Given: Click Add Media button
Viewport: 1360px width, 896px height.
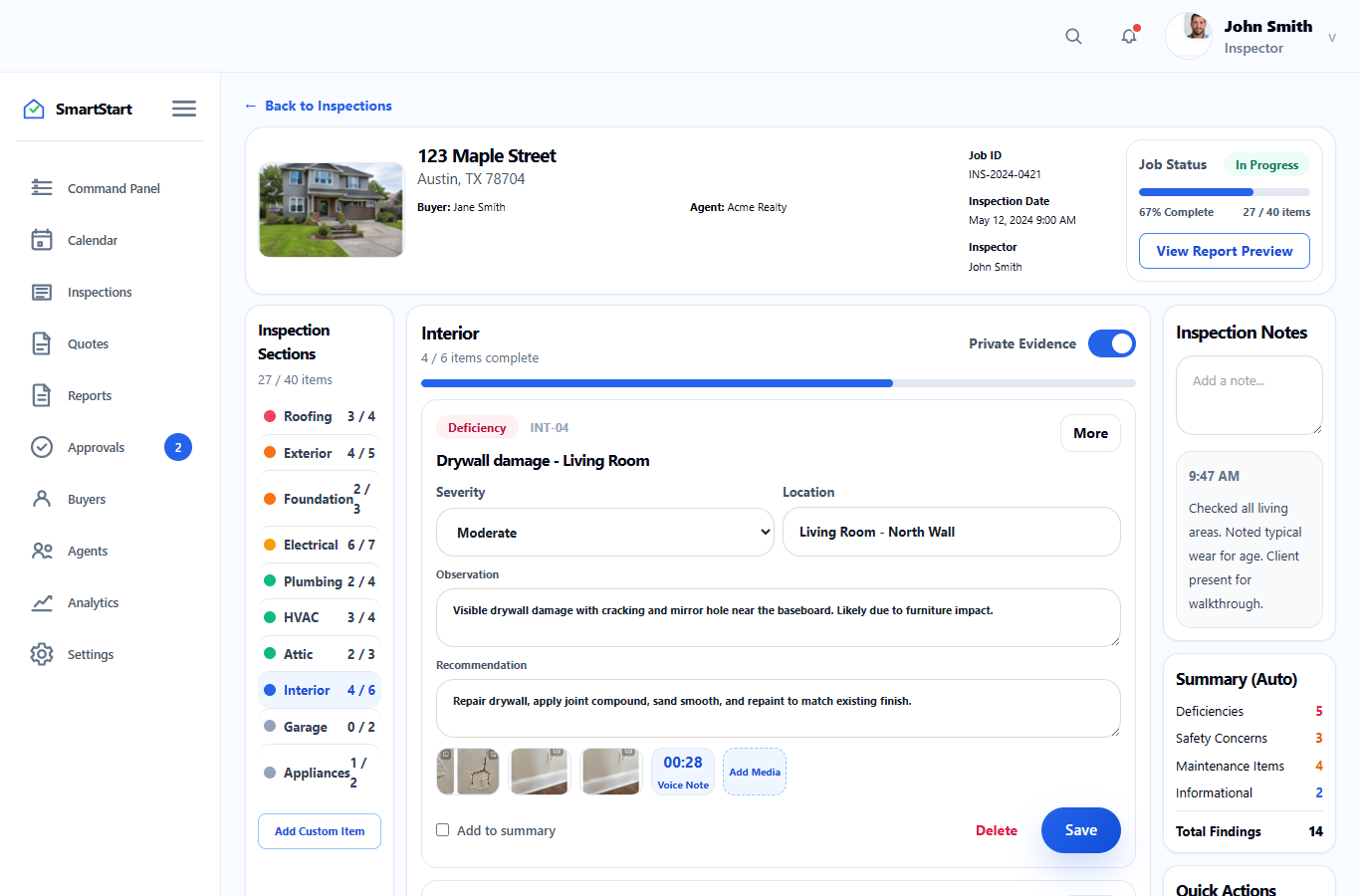Looking at the screenshot, I should coord(755,772).
